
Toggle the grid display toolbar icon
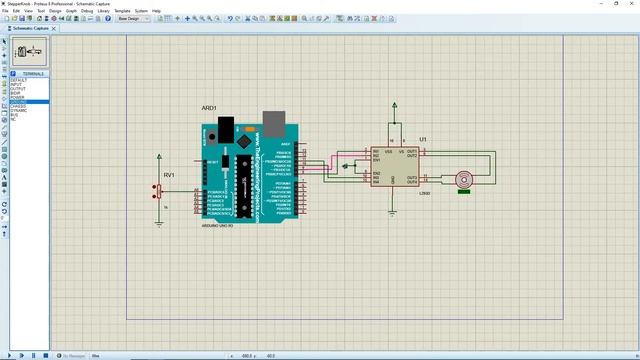[168, 19]
